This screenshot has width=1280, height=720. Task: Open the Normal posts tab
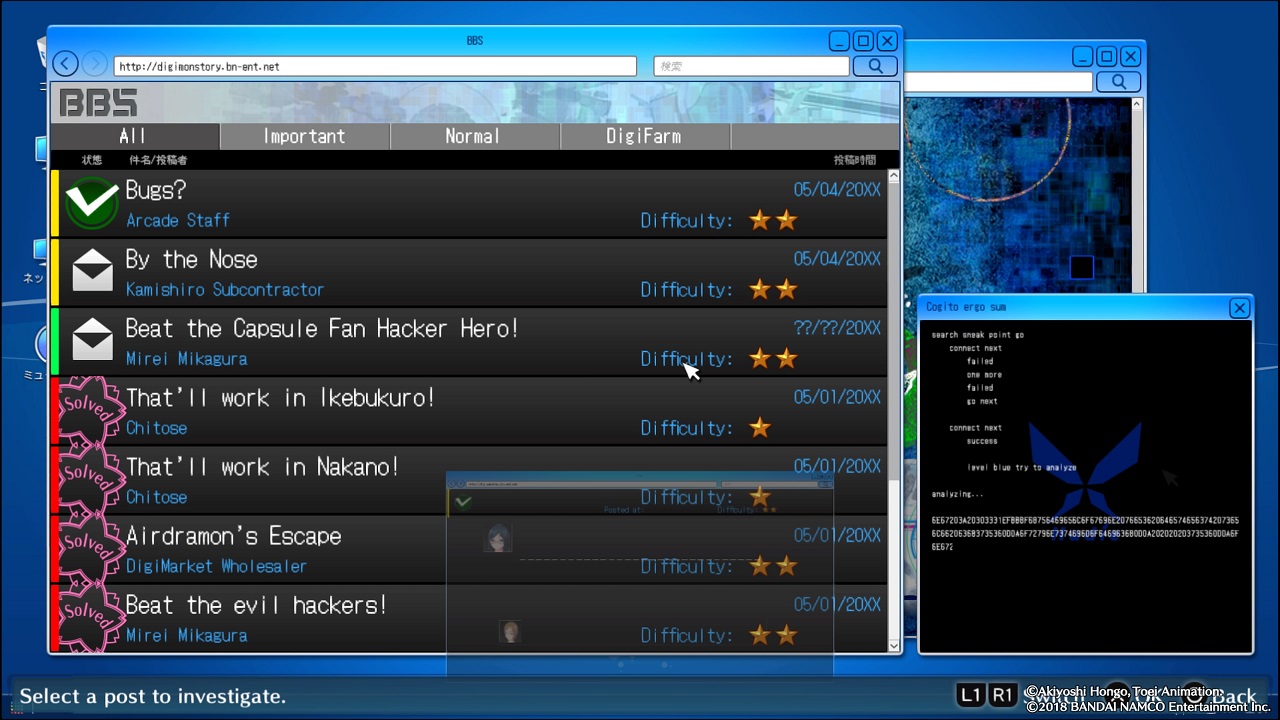click(x=474, y=136)
